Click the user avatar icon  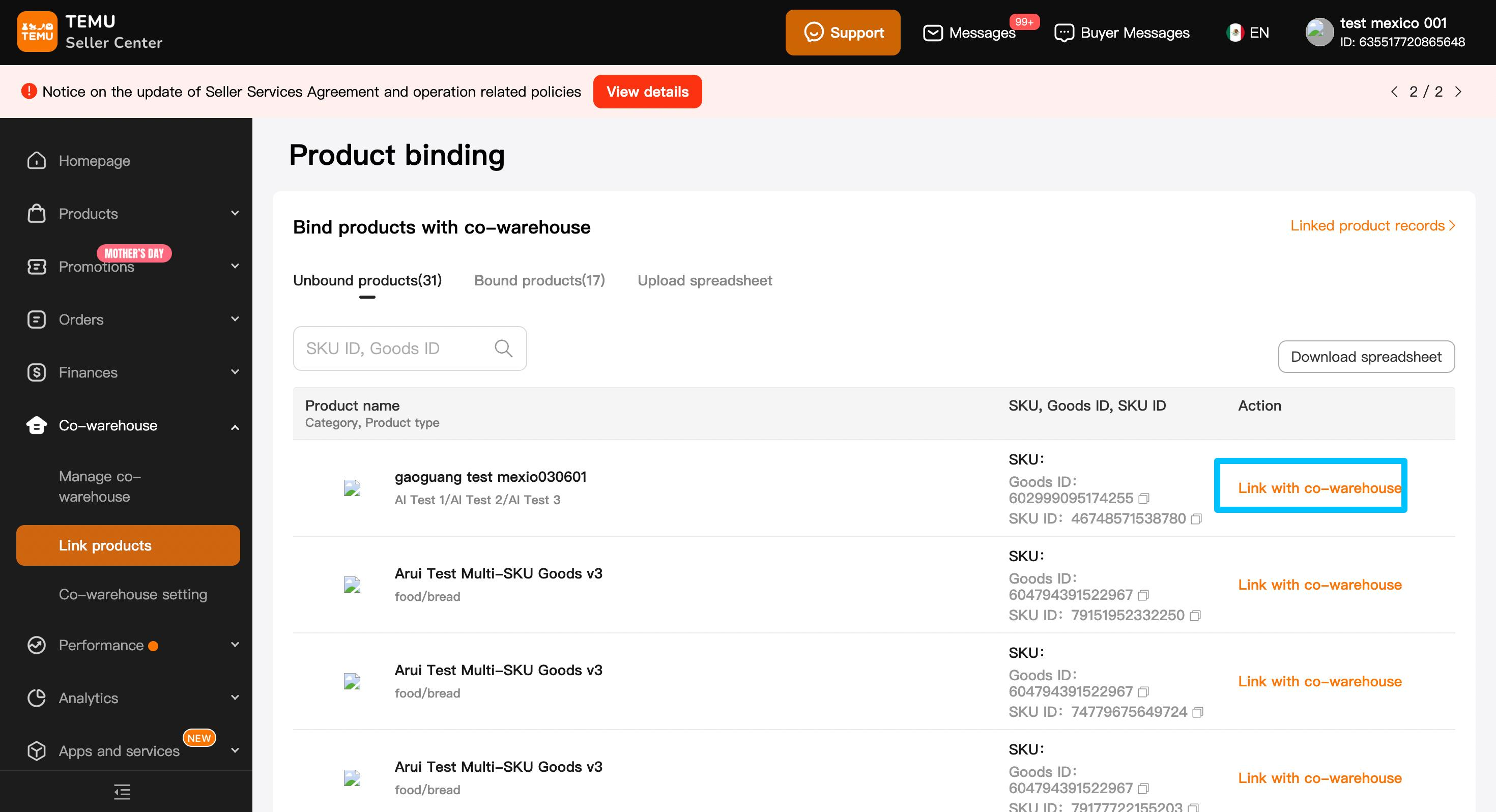pos(1318,33)
